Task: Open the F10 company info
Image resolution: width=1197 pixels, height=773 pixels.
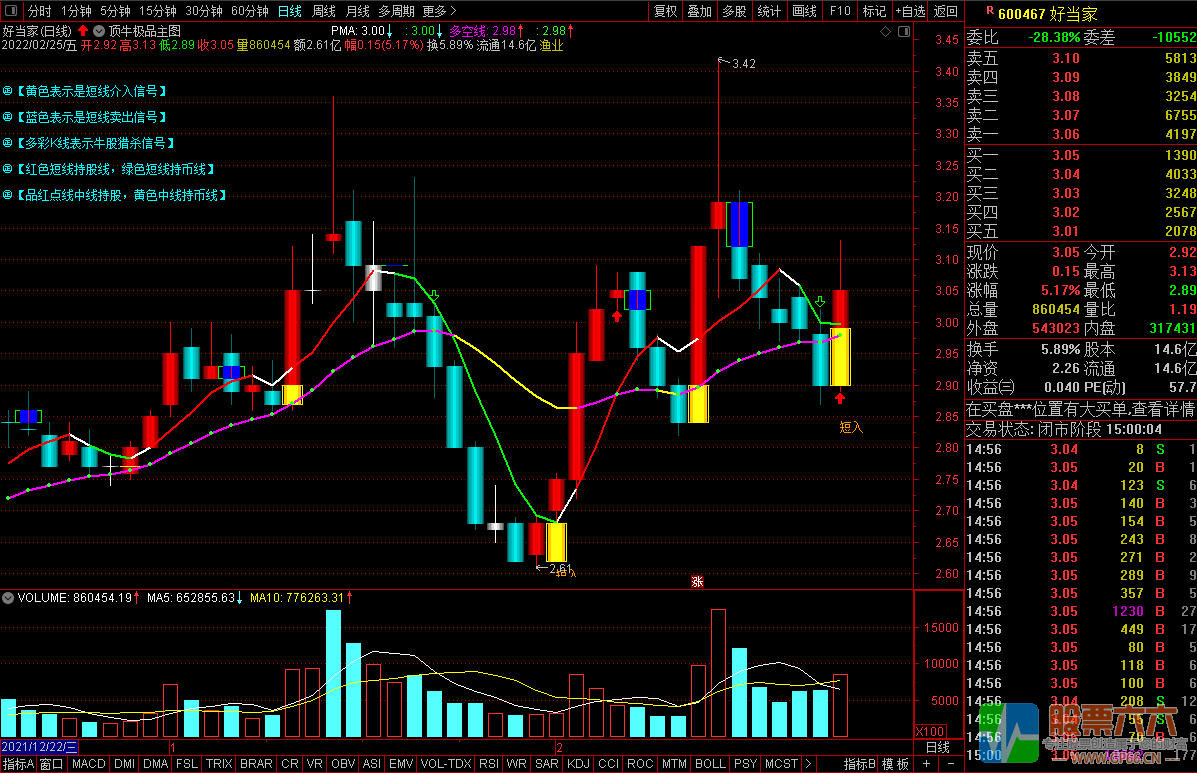Action: point(840,11)
